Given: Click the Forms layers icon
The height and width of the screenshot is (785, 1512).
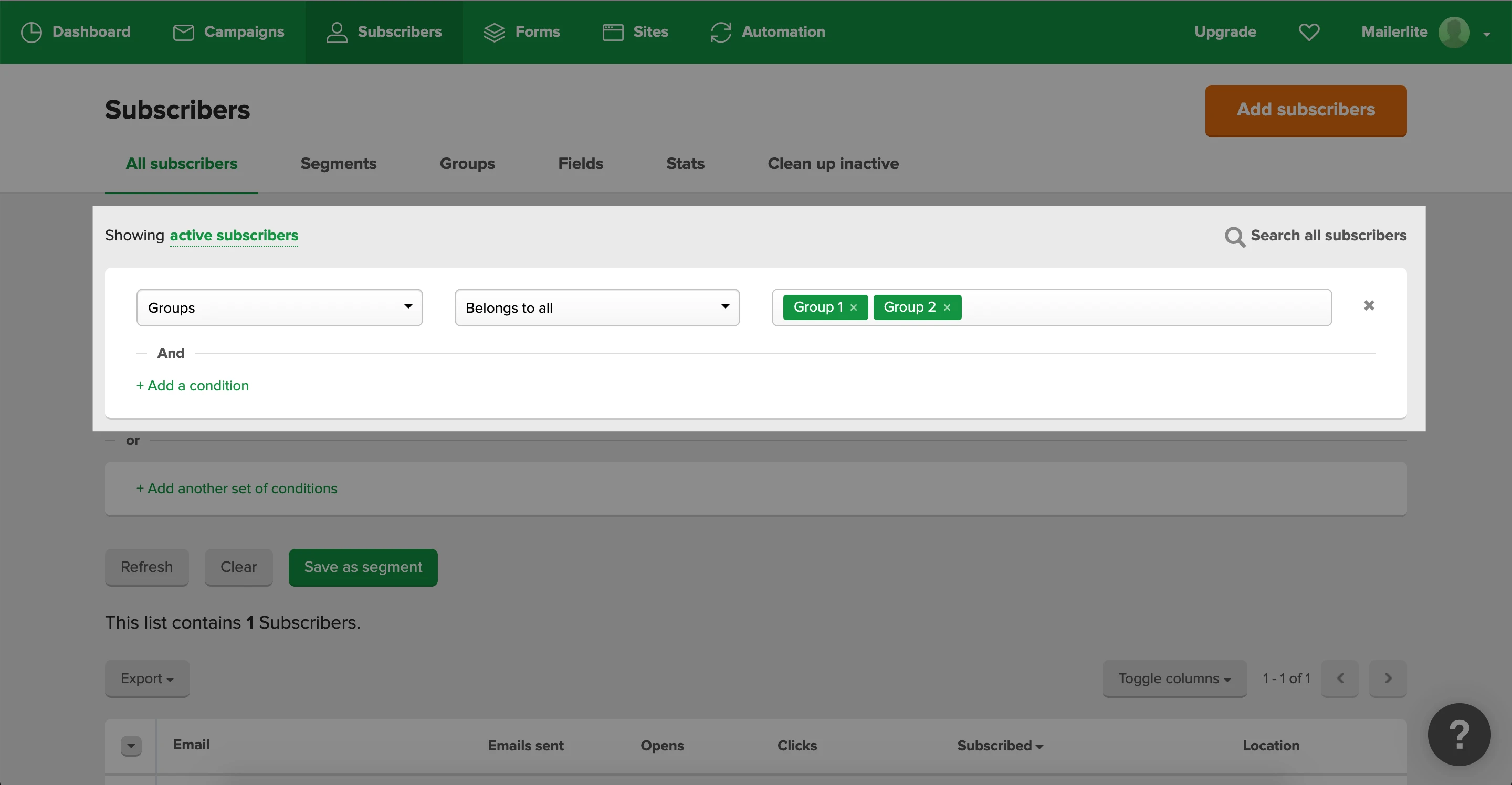Looking at the screenshot, I should 494,32.
